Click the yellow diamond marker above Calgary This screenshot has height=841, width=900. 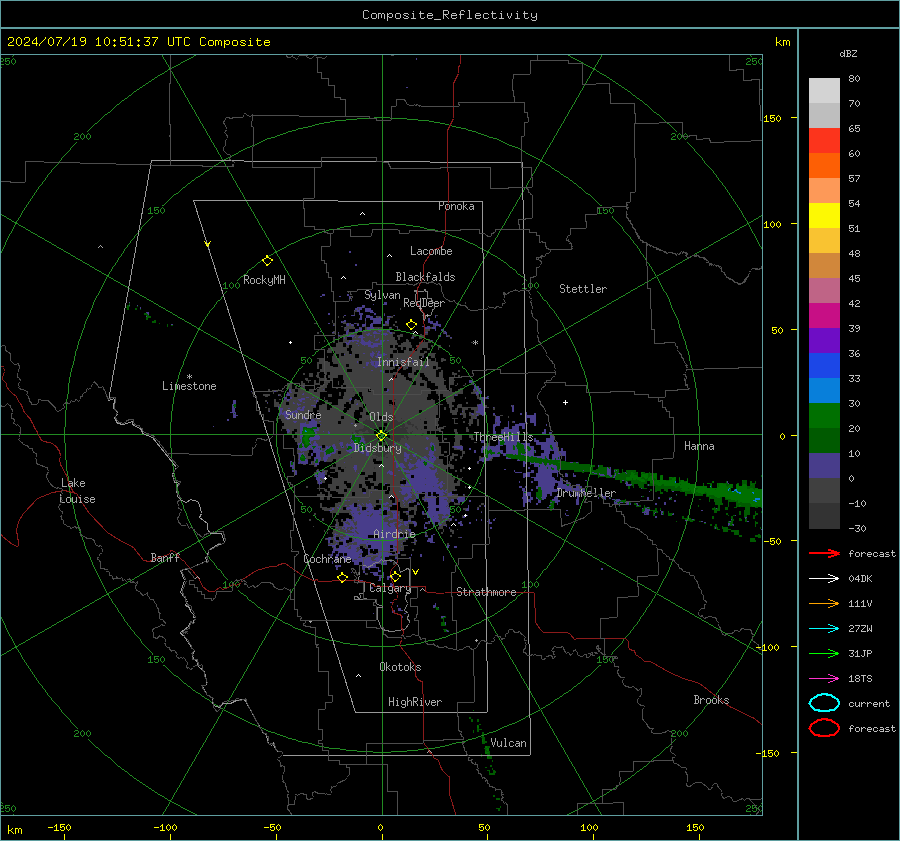(395, 576)
